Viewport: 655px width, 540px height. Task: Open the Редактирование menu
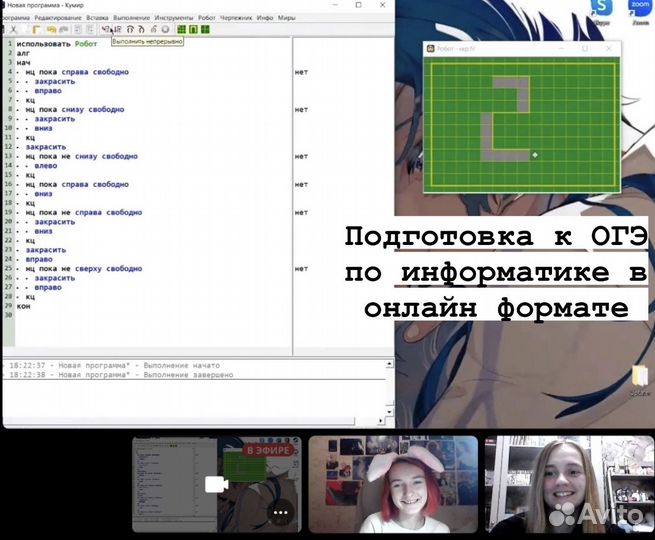coord(58,18)
